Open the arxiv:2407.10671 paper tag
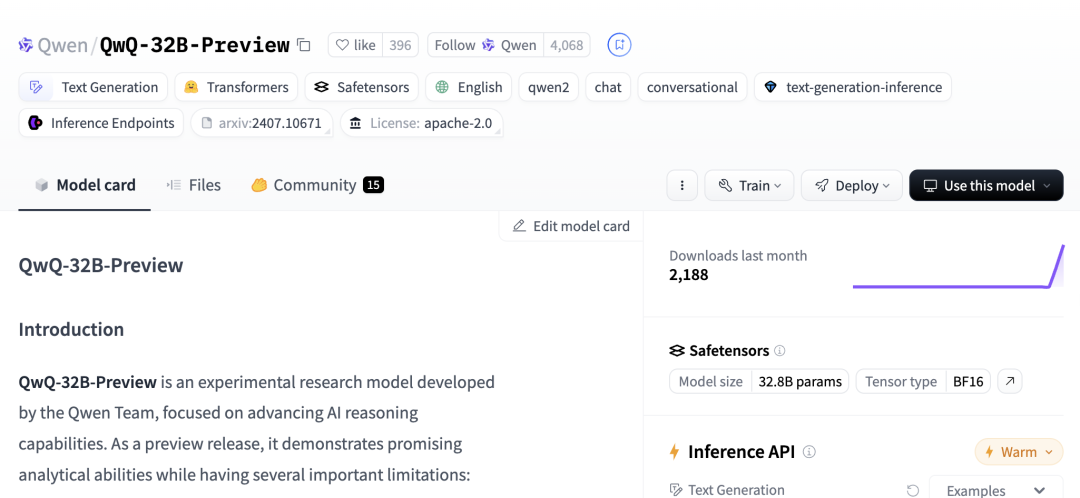 (262, 123)
